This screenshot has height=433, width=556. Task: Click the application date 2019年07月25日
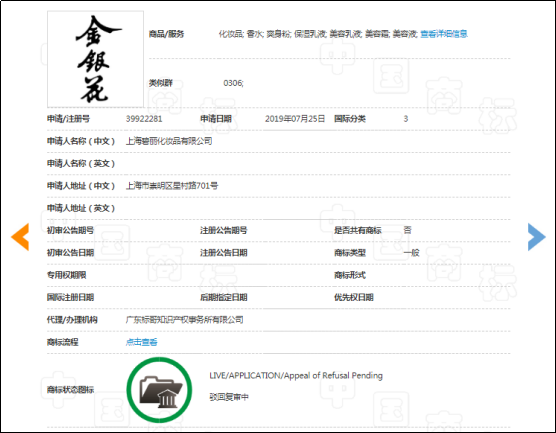(295, 119)
